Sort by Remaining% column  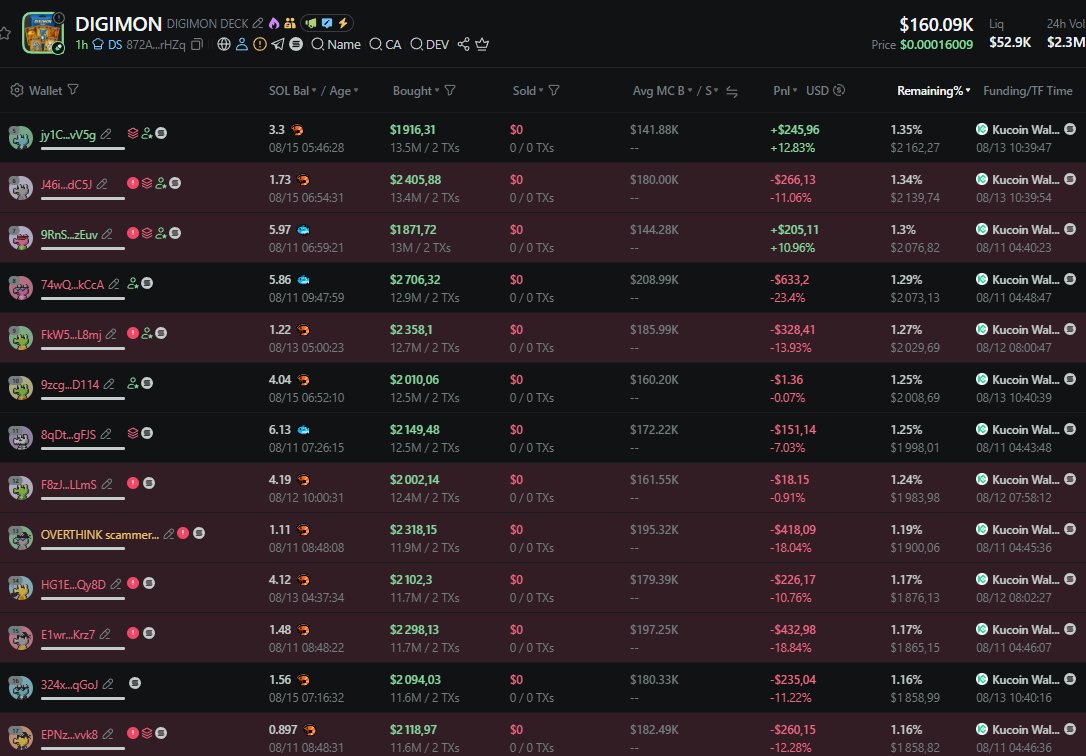click(934, 91)
